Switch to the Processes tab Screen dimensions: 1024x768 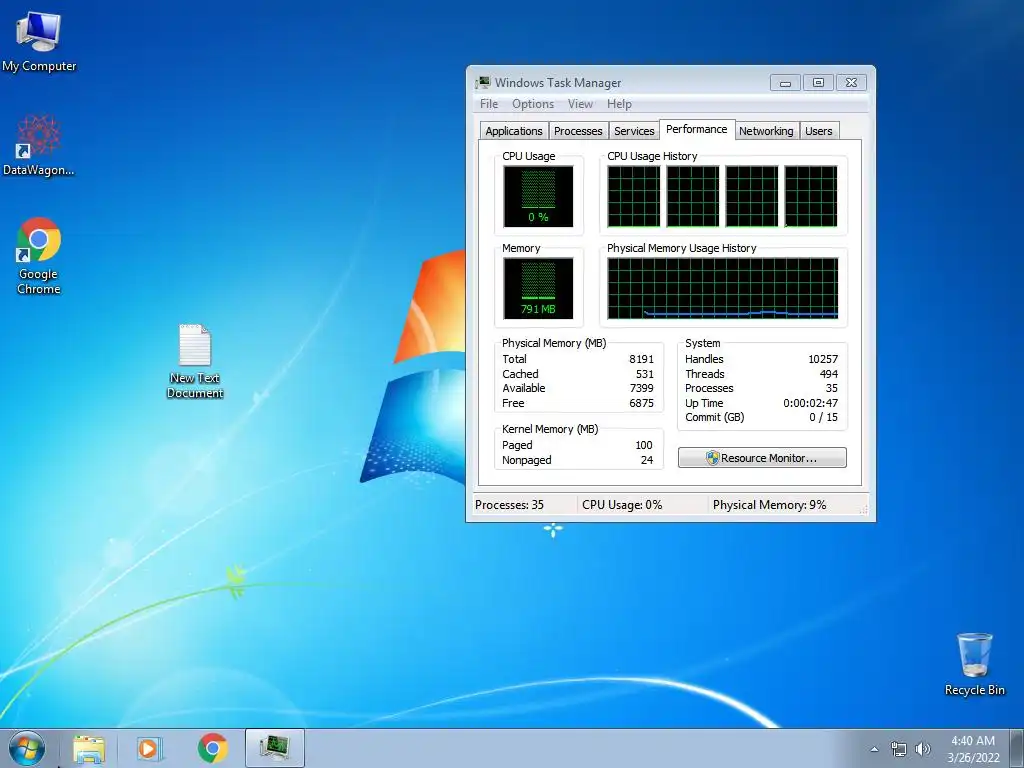click(x=578, y=131)
